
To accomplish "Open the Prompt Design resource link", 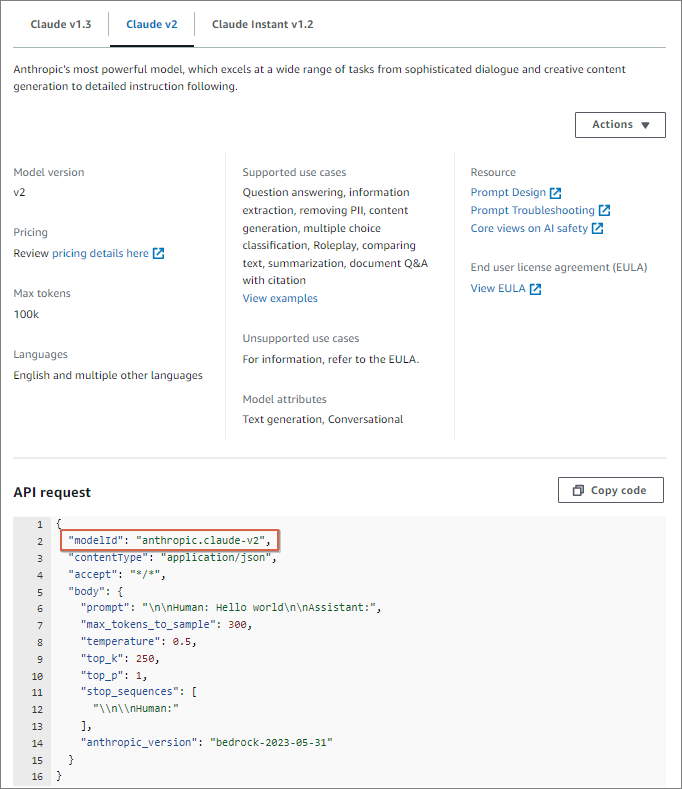I will [508, 192].
